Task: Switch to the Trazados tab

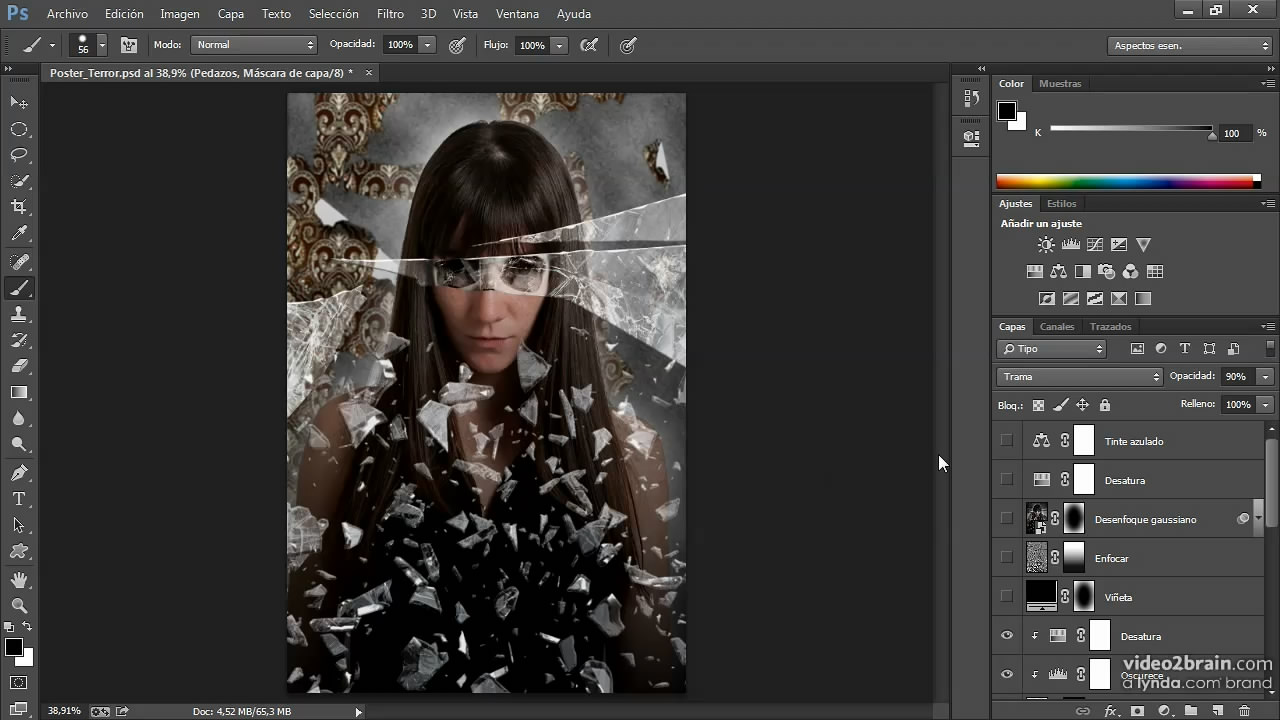Action: [x=1111, y=327]
